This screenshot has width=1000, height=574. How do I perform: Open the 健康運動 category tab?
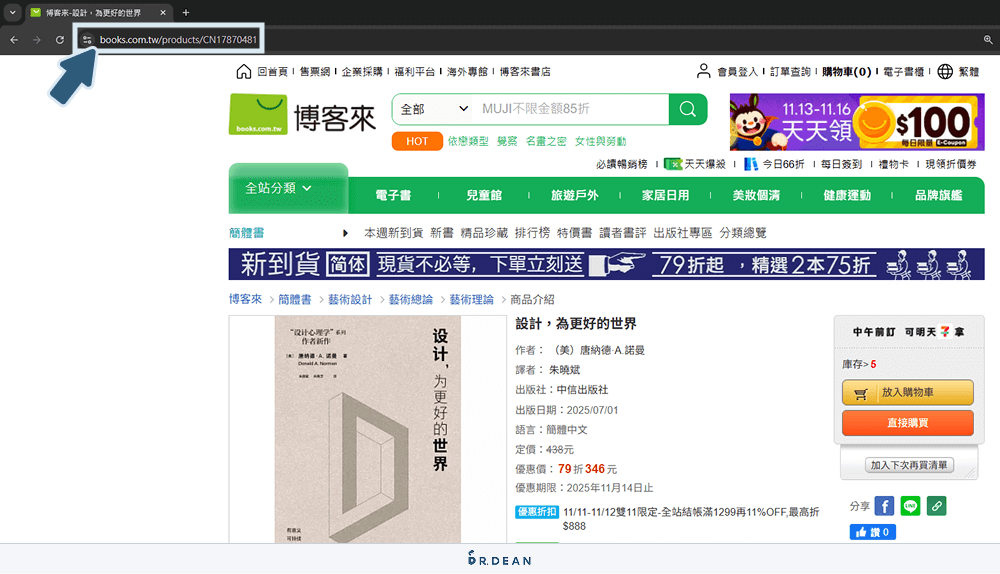point(846,195)
